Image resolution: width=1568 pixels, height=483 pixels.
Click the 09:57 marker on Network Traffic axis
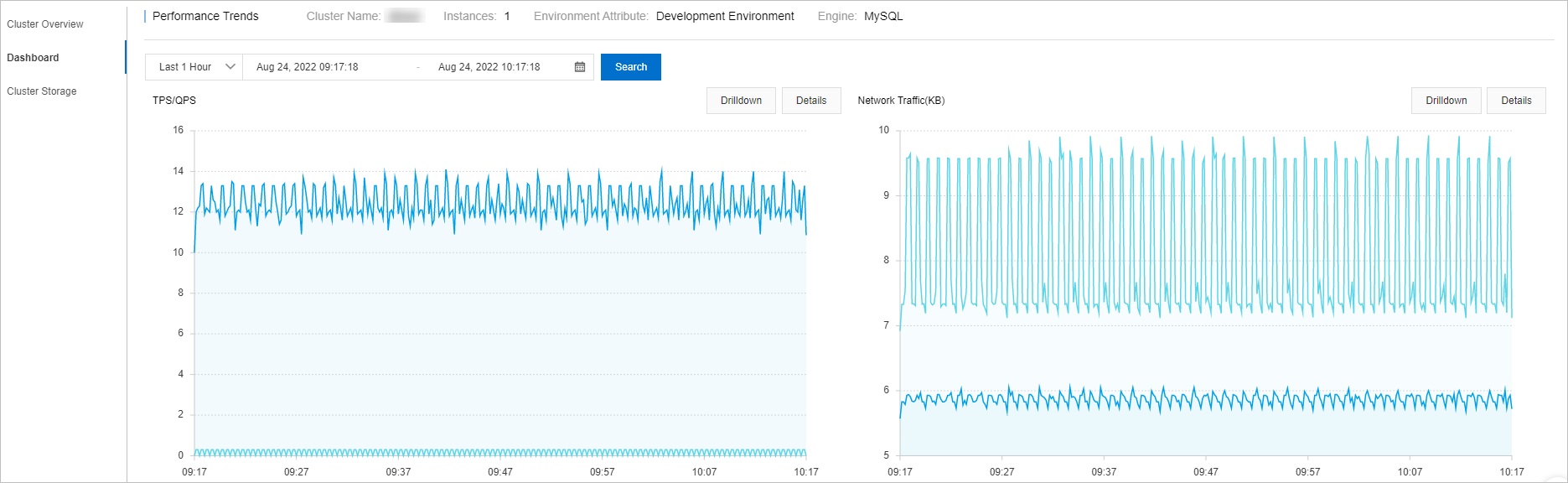coord(1307,472)
